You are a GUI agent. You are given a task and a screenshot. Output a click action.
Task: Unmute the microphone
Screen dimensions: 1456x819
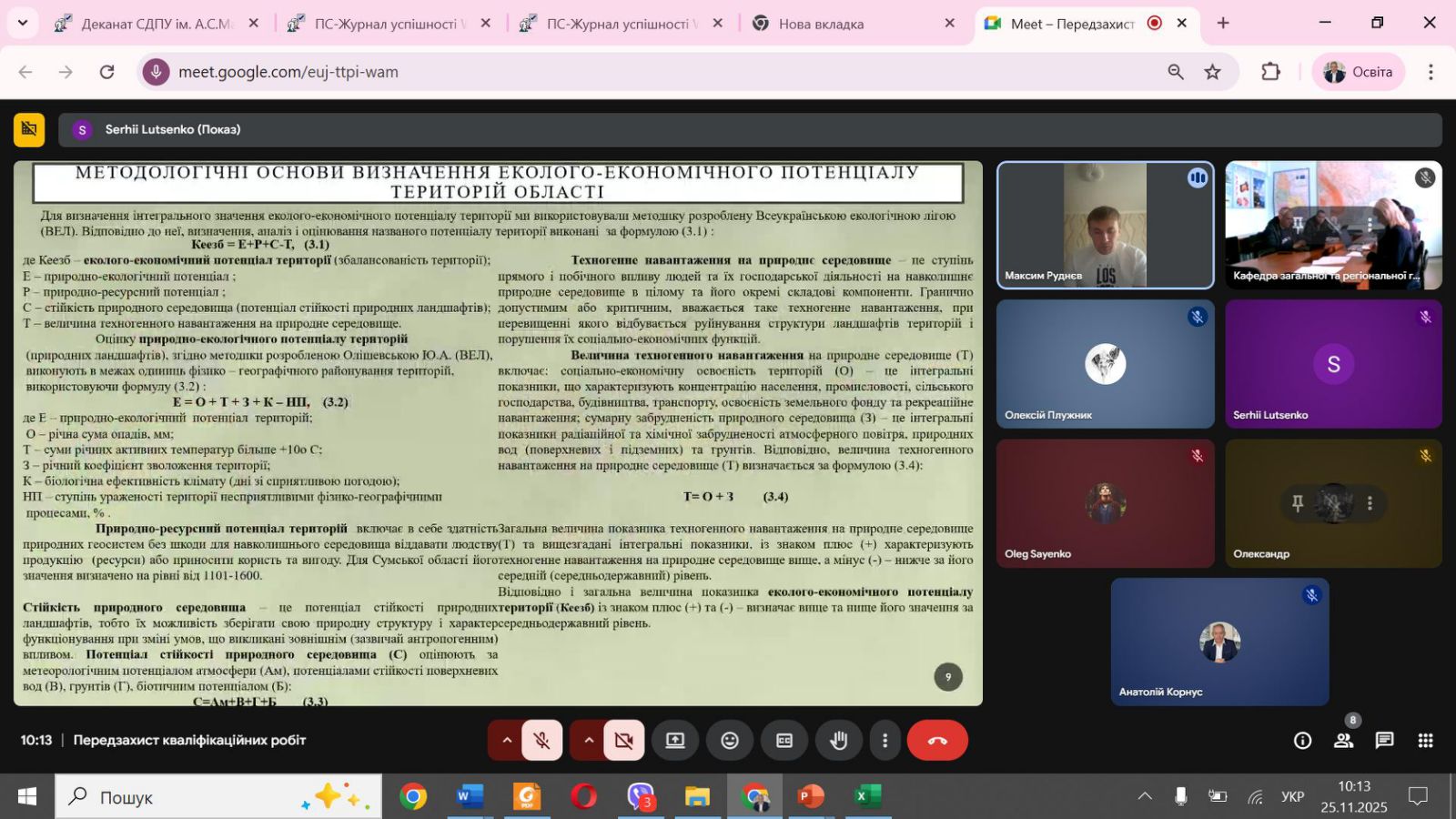tap(541, 741)
